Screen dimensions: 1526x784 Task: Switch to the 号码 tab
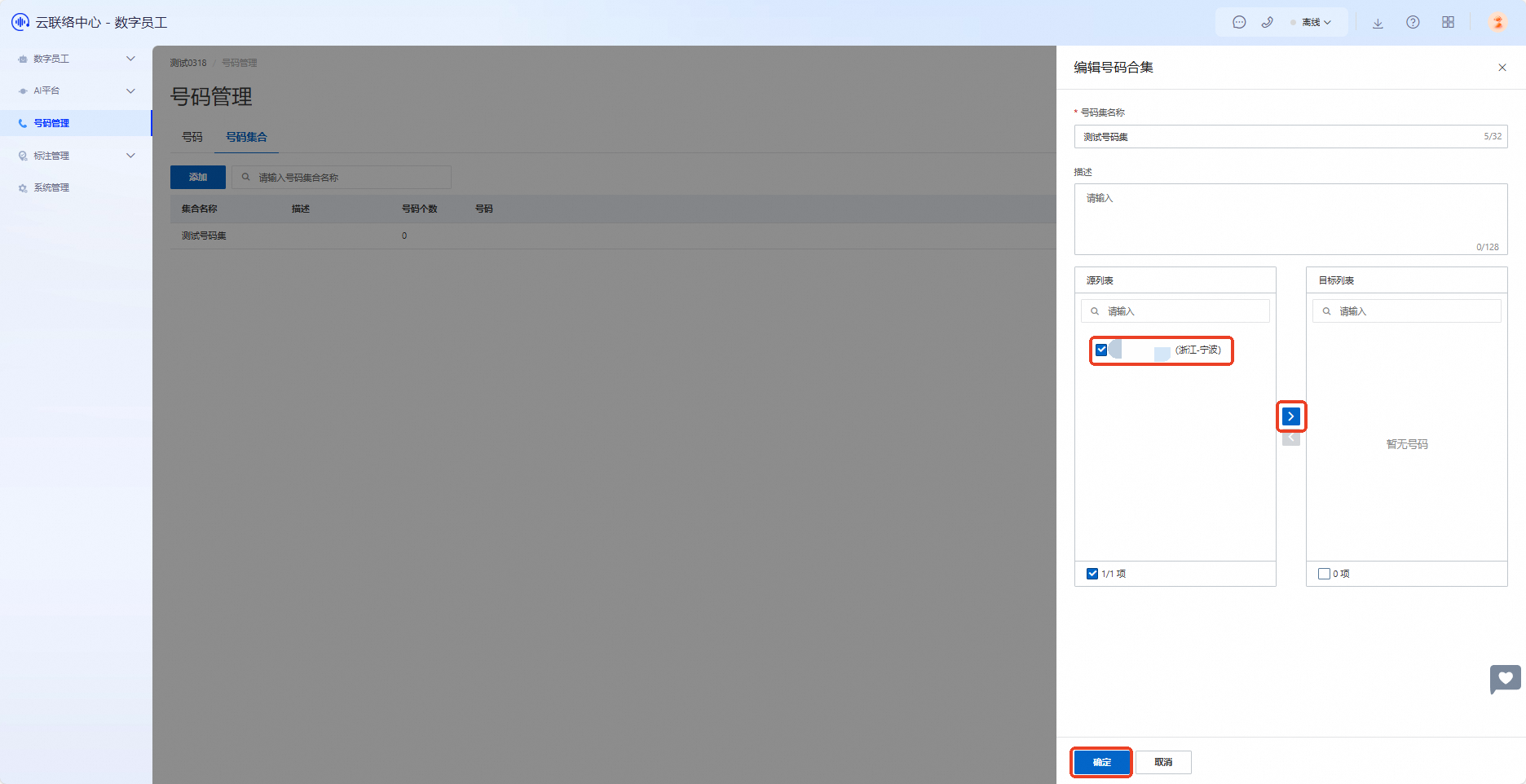pyautogui.click(x=192, y=137)
